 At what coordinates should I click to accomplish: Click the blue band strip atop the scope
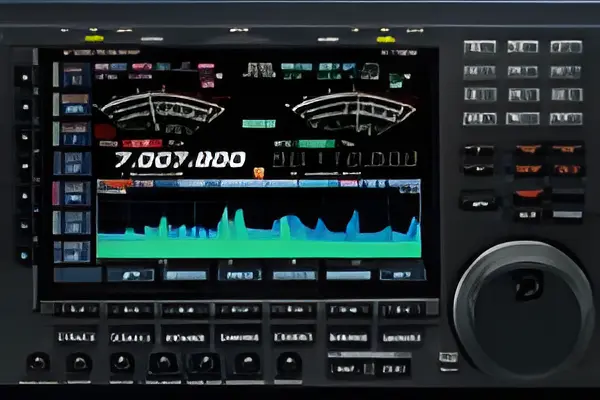(x=259, y=184)
